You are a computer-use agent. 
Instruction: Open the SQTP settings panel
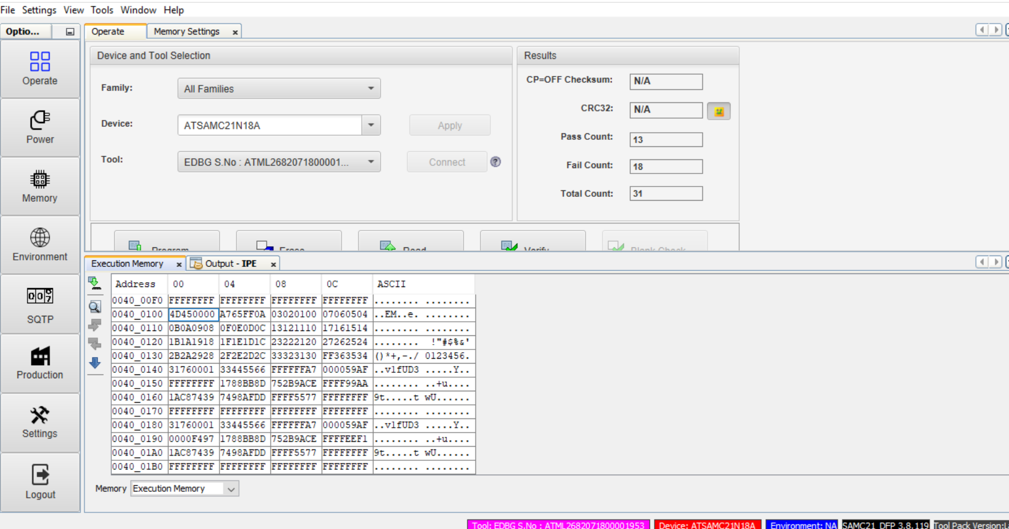40,305
